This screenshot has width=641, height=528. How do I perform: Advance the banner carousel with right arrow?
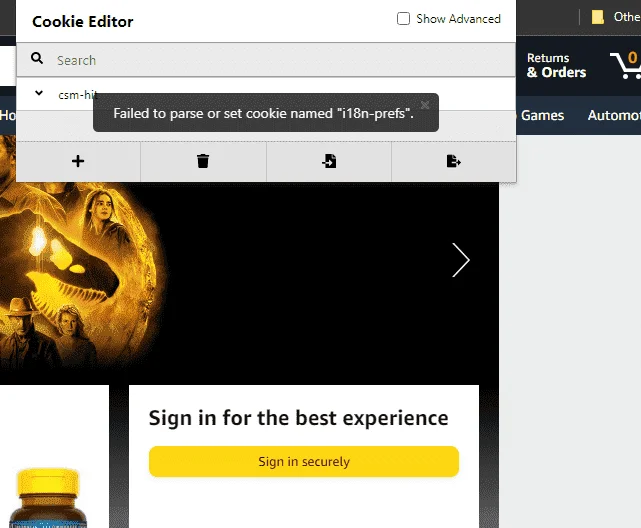coord(461,260)
